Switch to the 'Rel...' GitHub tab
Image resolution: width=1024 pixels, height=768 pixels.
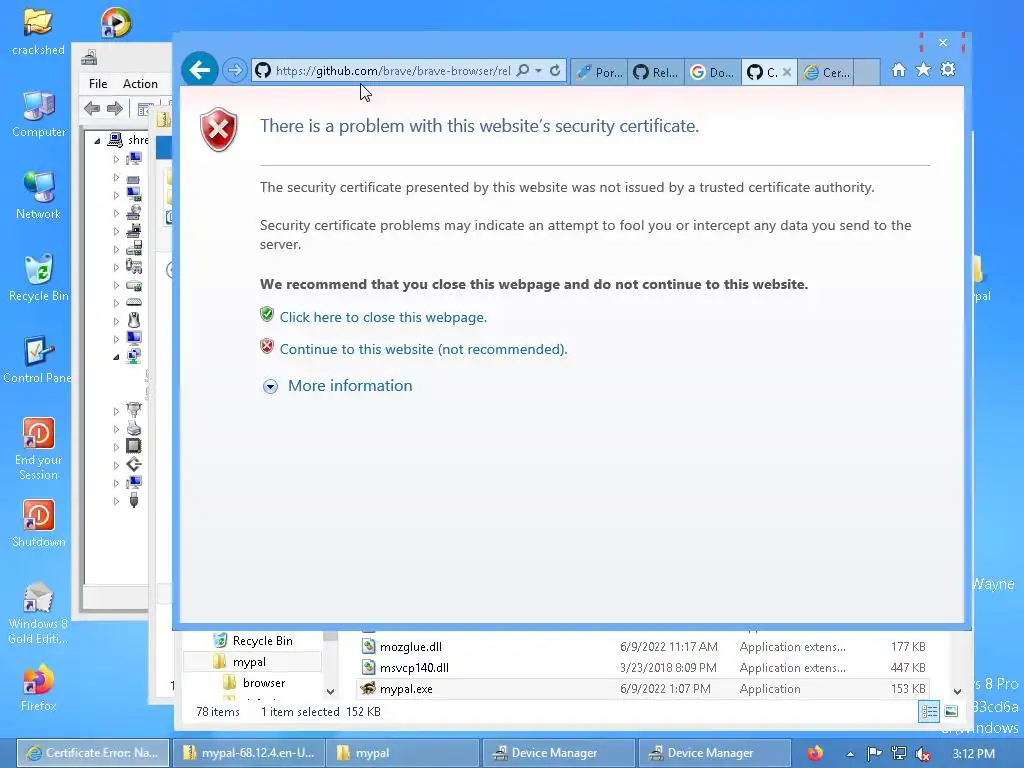pos(656,72)
